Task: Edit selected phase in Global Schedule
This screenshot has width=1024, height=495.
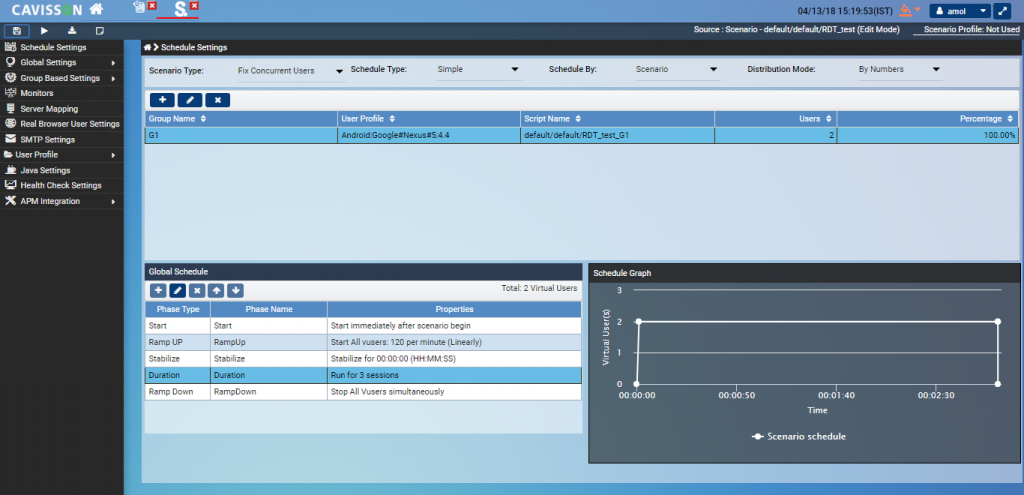Action: 177,290
